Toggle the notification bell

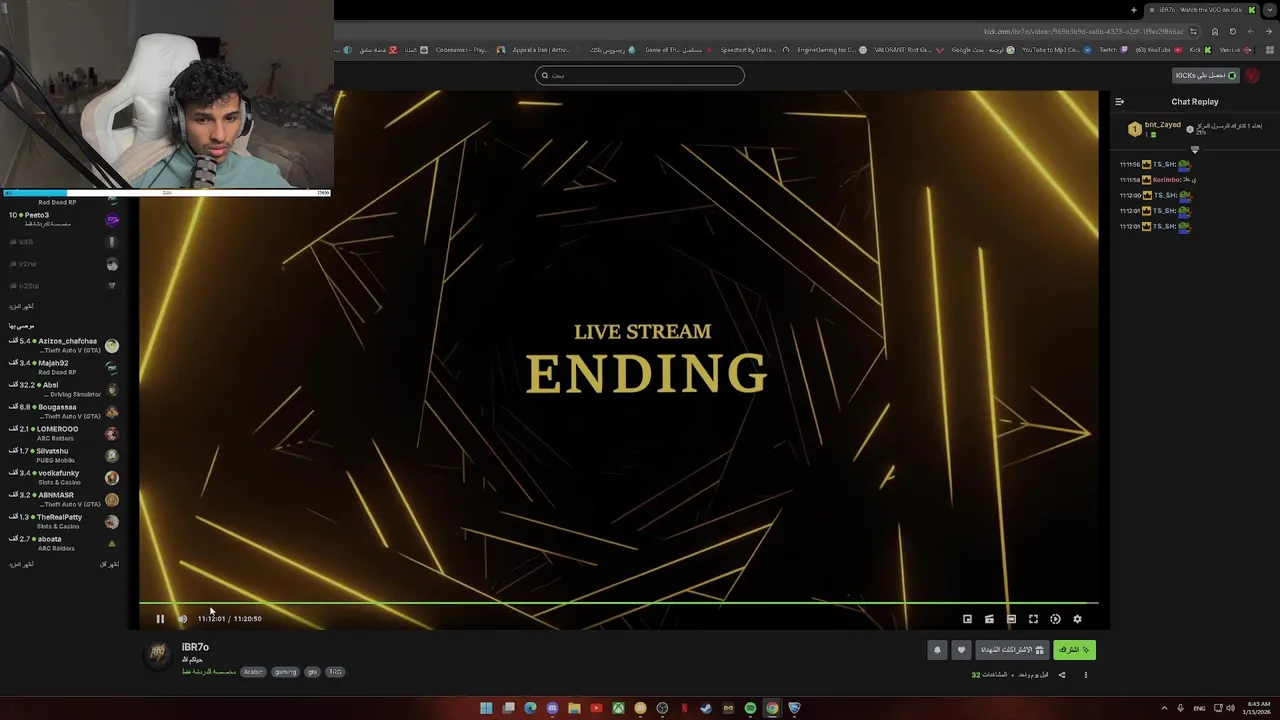tap(937, 650)
